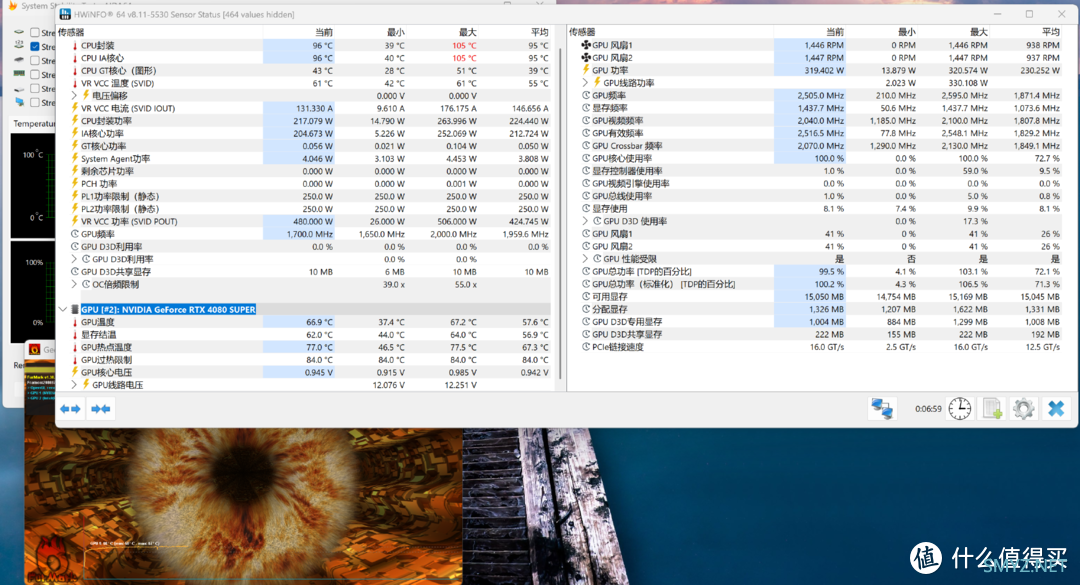The width and height of the screenshot is (1080, 585).
Task: Select the VR VCC 电流 (SVID IOUT) row label
Action: pos(128,108)
